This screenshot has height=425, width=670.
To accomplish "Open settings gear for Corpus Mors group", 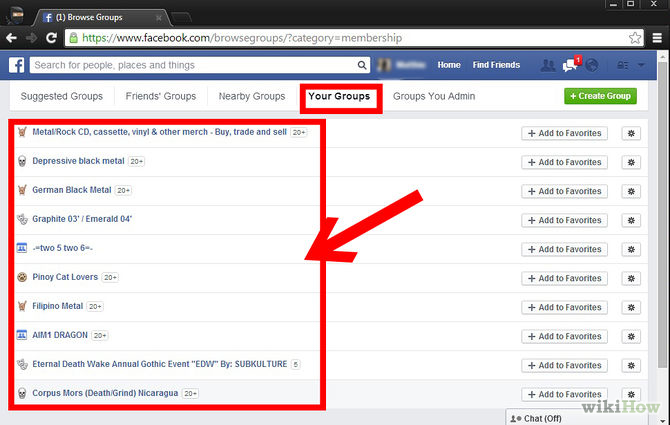I will 631,395.
